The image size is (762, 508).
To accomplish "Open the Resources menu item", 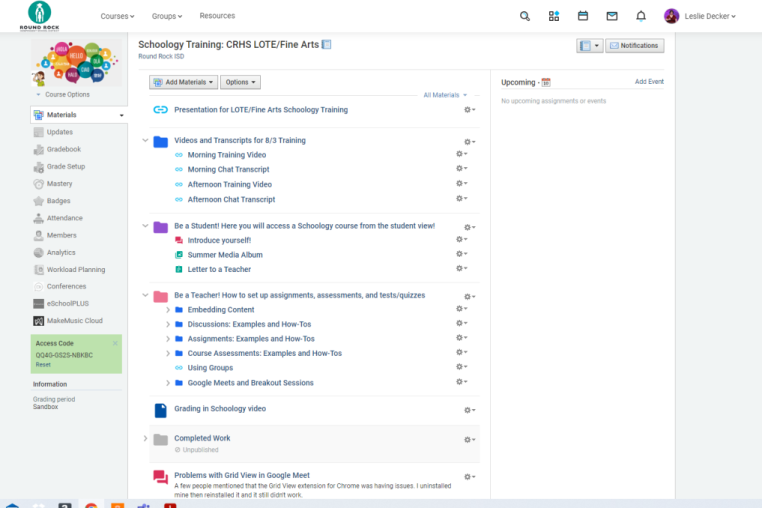I will (x=217, y=16).
